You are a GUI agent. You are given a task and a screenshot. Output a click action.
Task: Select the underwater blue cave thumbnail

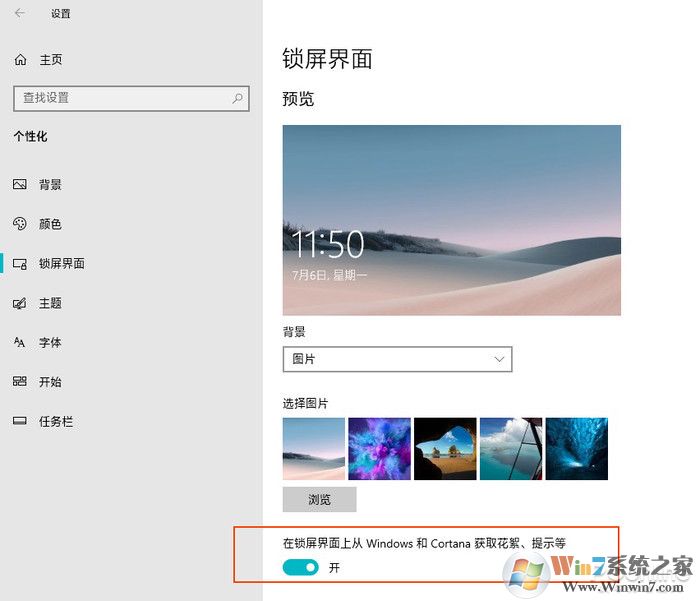[x=577, y=449]
